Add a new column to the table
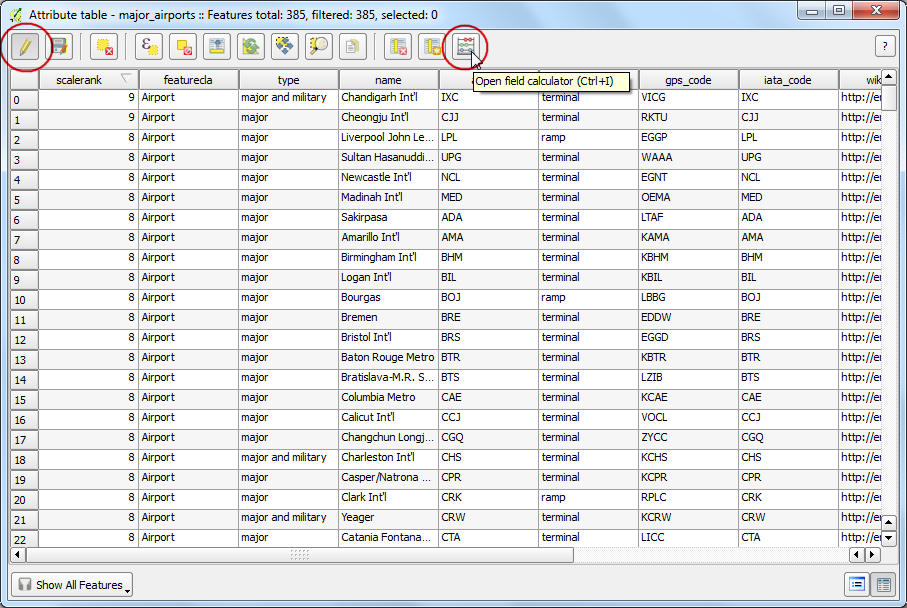The width and height of the screenshot is (907, 608). click(x=432, y=46)
